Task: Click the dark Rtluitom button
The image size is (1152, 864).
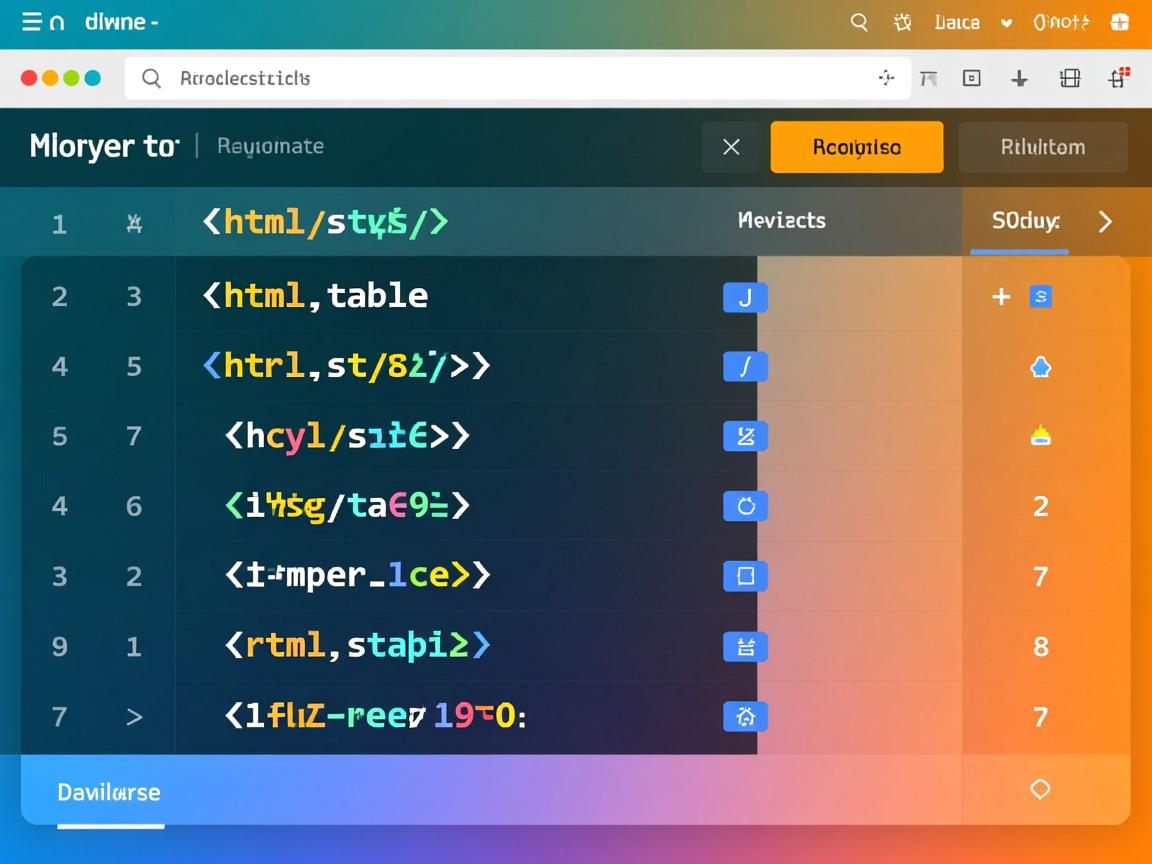Action: (x=1042, y=147)
